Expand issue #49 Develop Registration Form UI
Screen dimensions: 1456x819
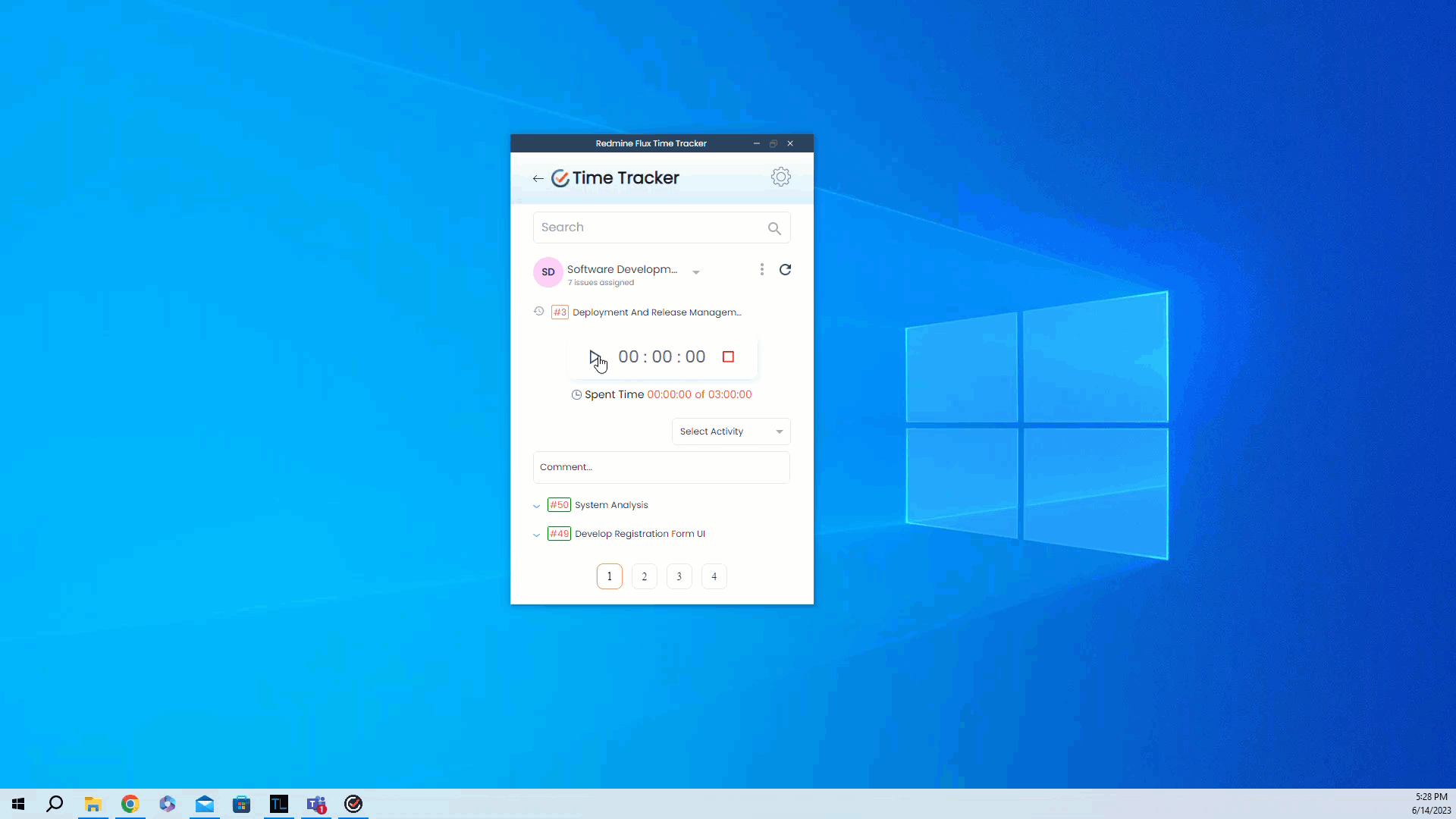point(536,534)
